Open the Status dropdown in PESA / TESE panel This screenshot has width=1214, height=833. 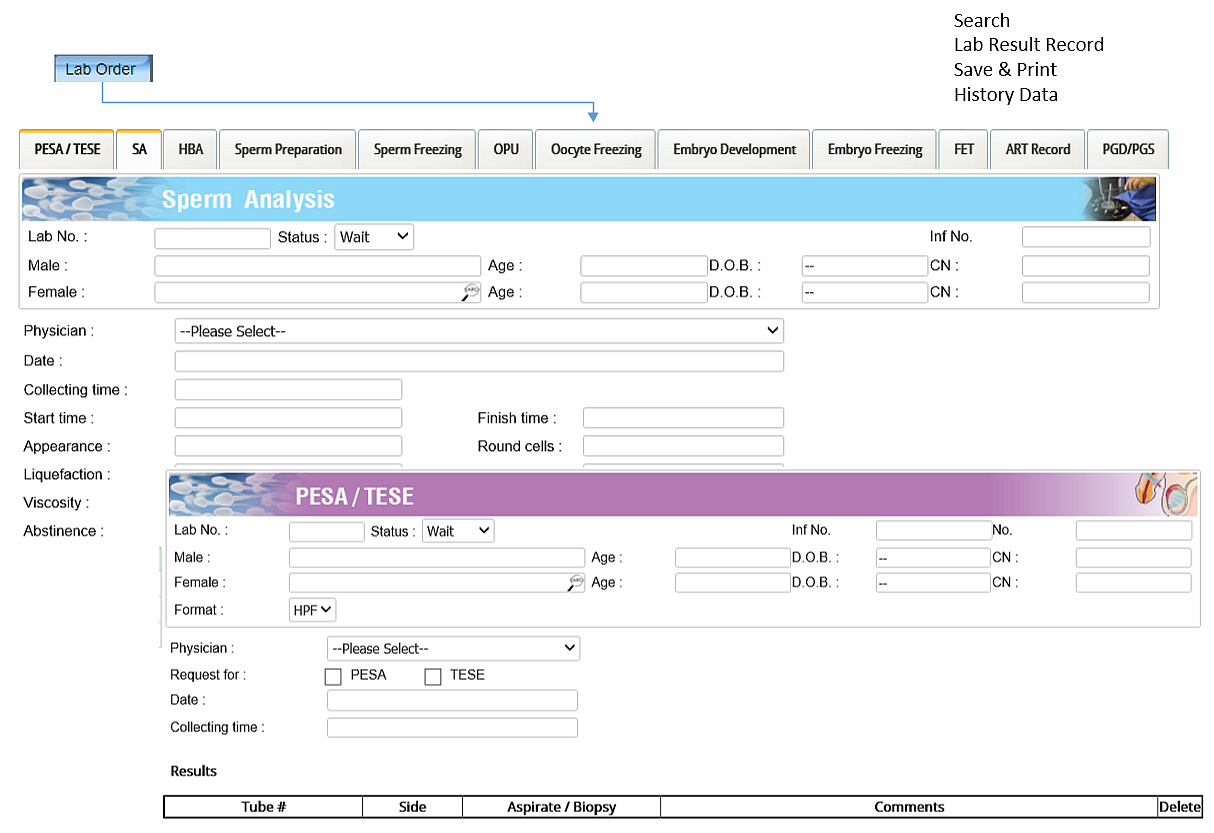458,531
